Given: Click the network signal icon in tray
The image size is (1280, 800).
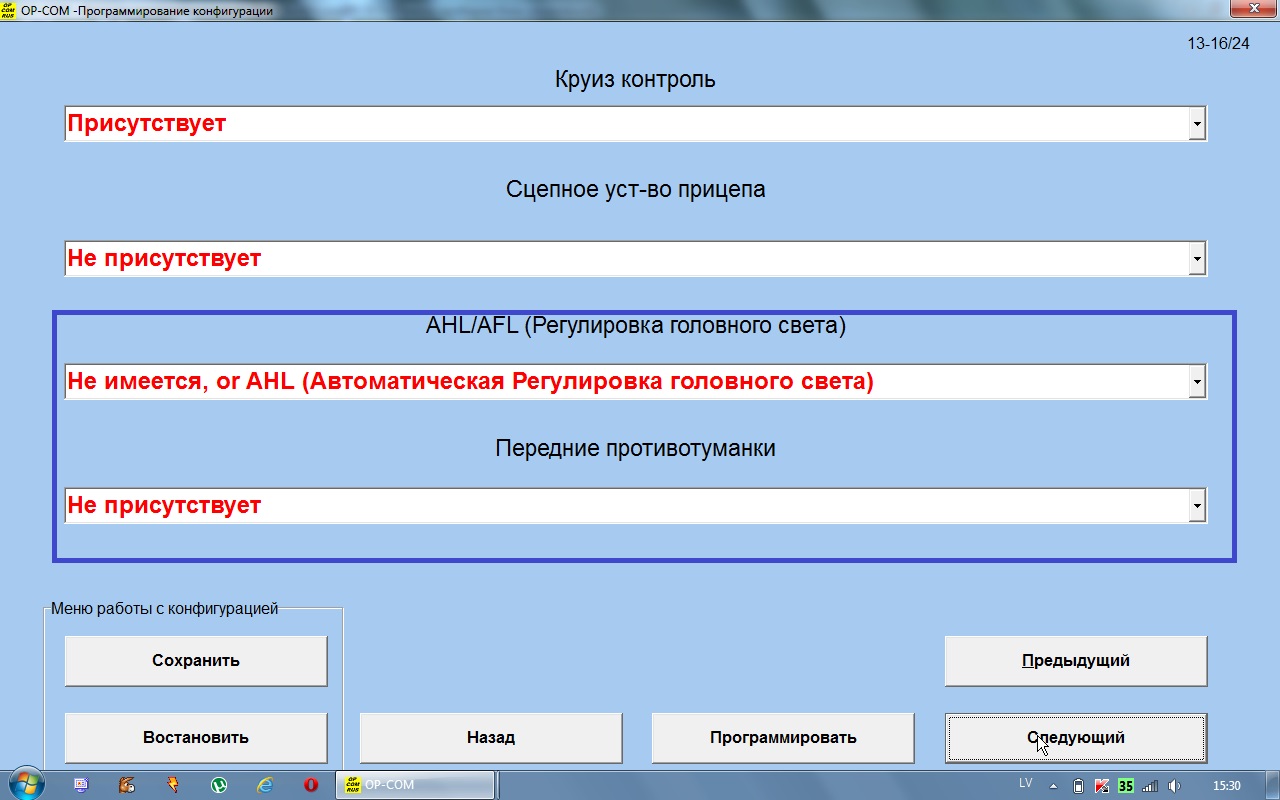Looking at the screenshot, I should (1150, 786).
